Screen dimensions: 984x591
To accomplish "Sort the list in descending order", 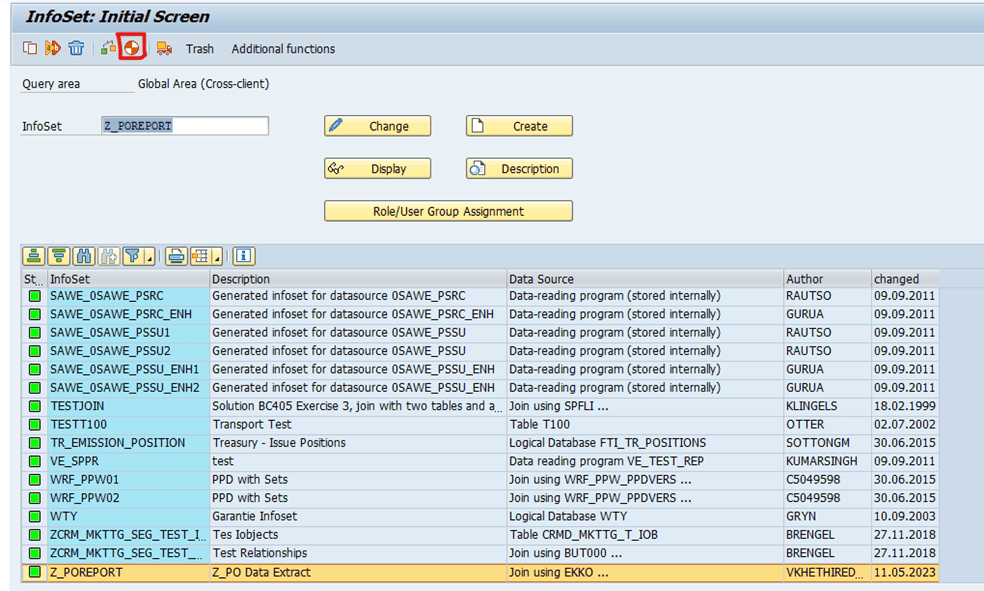I will click(x=59, y=256).
